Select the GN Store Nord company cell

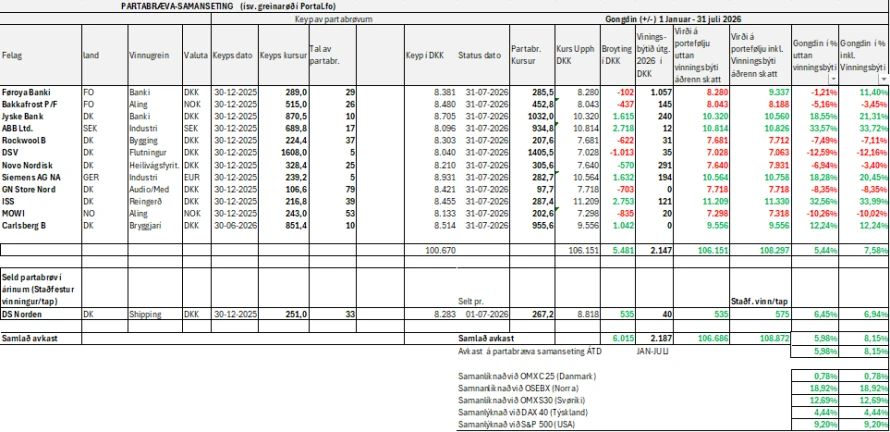pyautogui.click(x=41, y=188)
